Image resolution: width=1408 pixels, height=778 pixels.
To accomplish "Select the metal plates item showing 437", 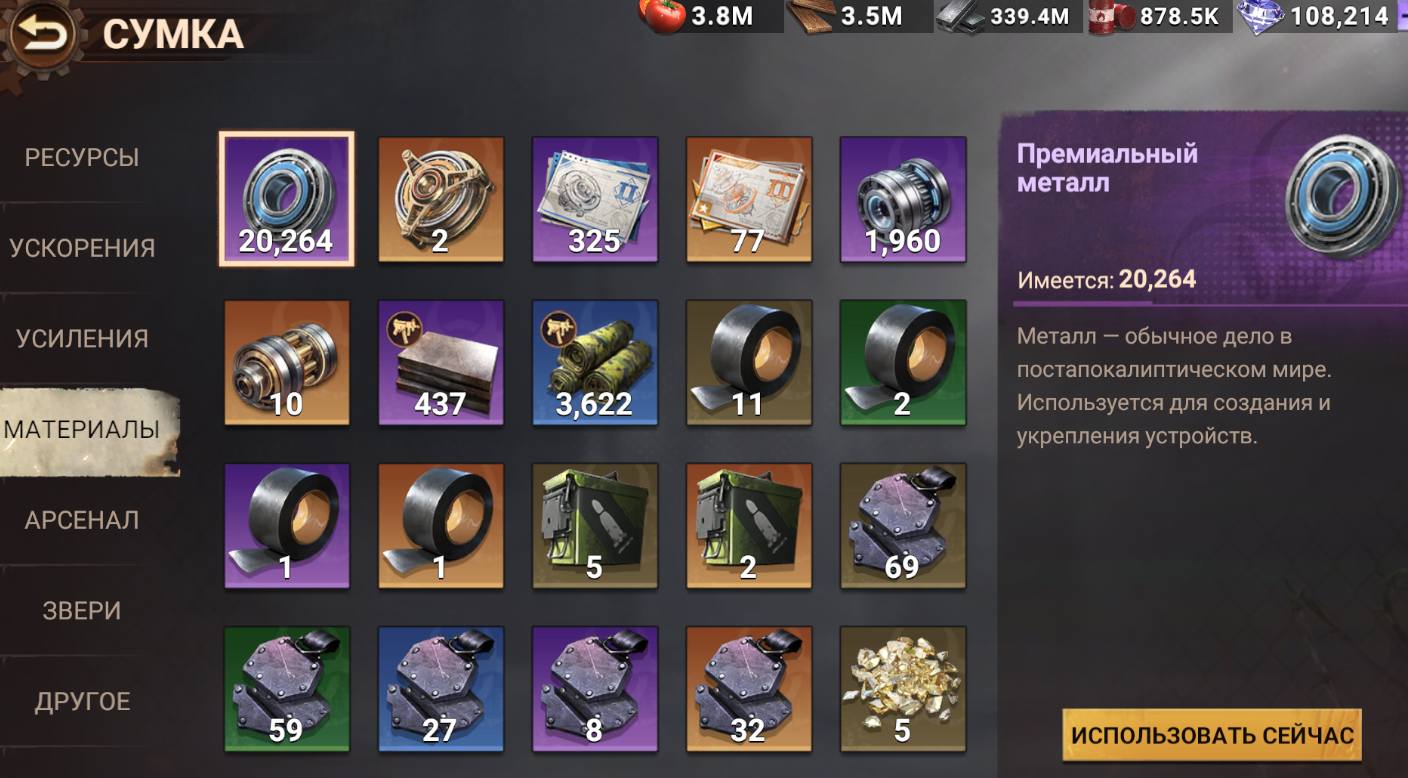I will point(440,362).
